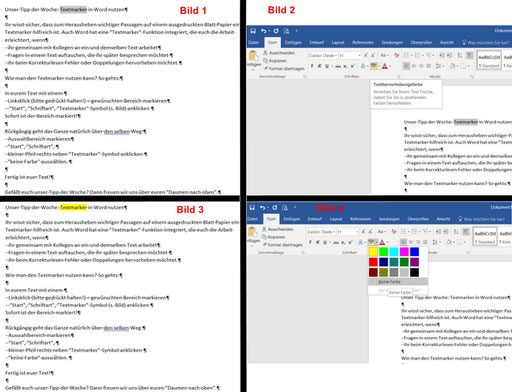The height and width of the screenshot is (392, 512).
Task: Select center alignment in Bild 2 ribbon
Action: [414, 66]
